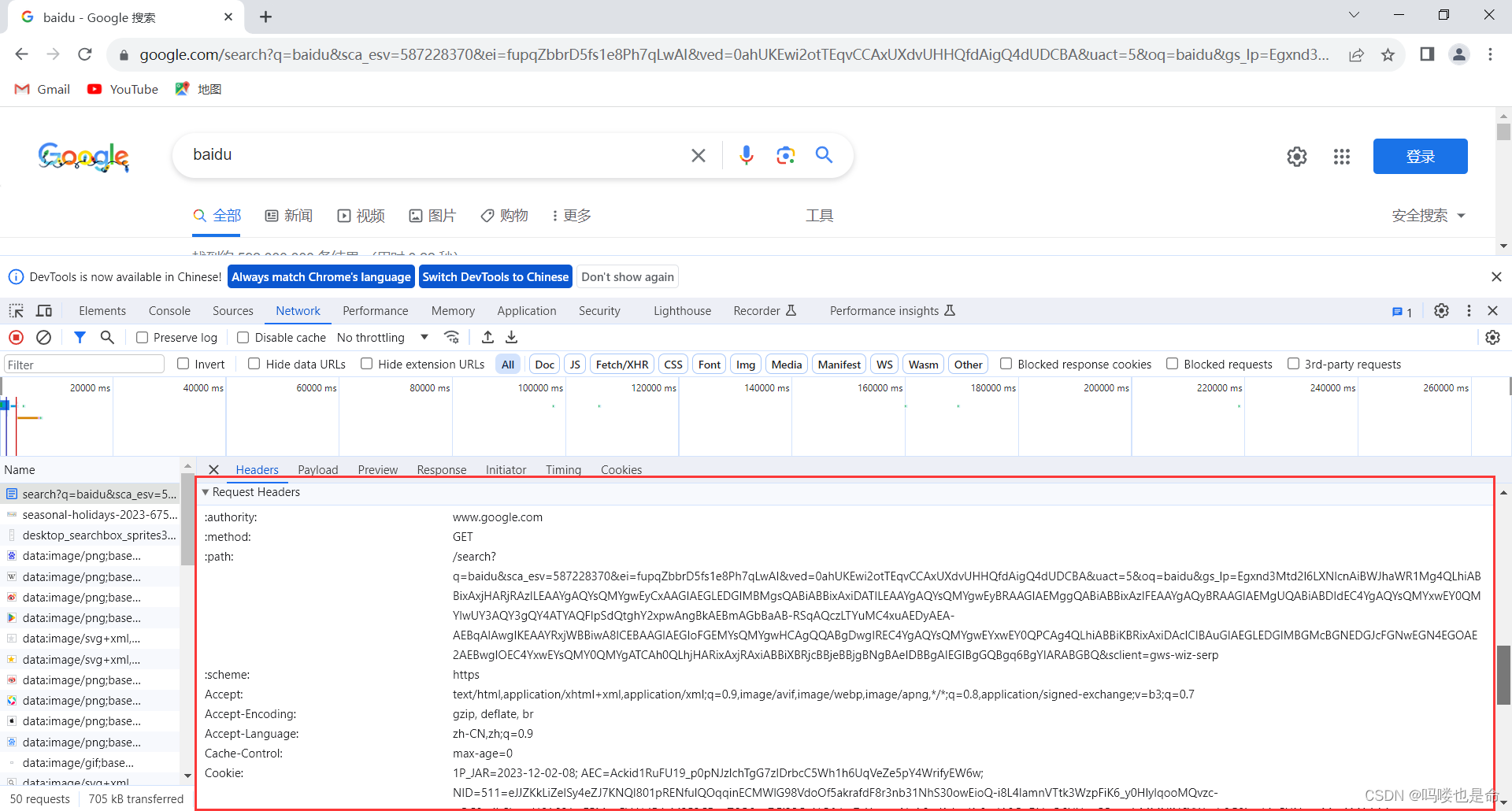The height and width of the screenshot is (811, 1512).
Task: Check Hide data URLs
Action: point(254,364)
